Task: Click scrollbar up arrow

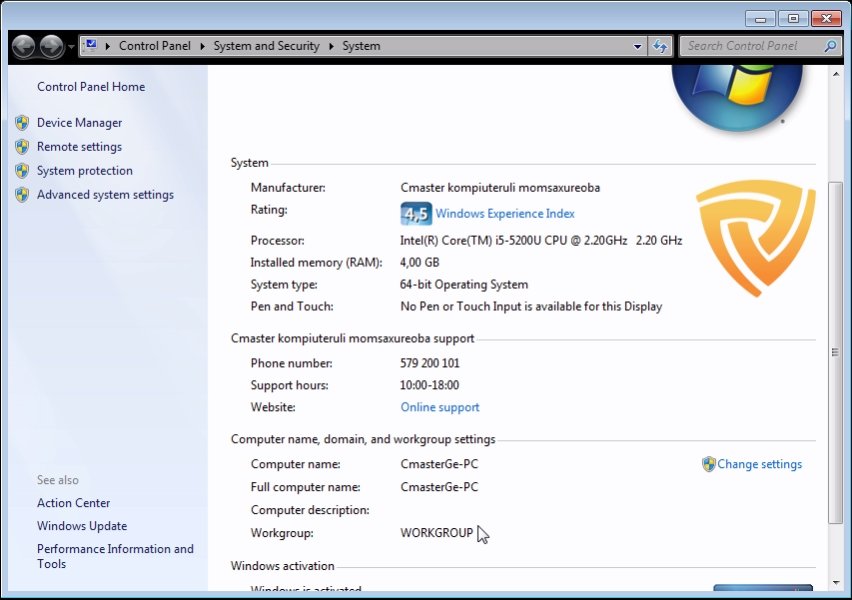Action: (836, 74)
